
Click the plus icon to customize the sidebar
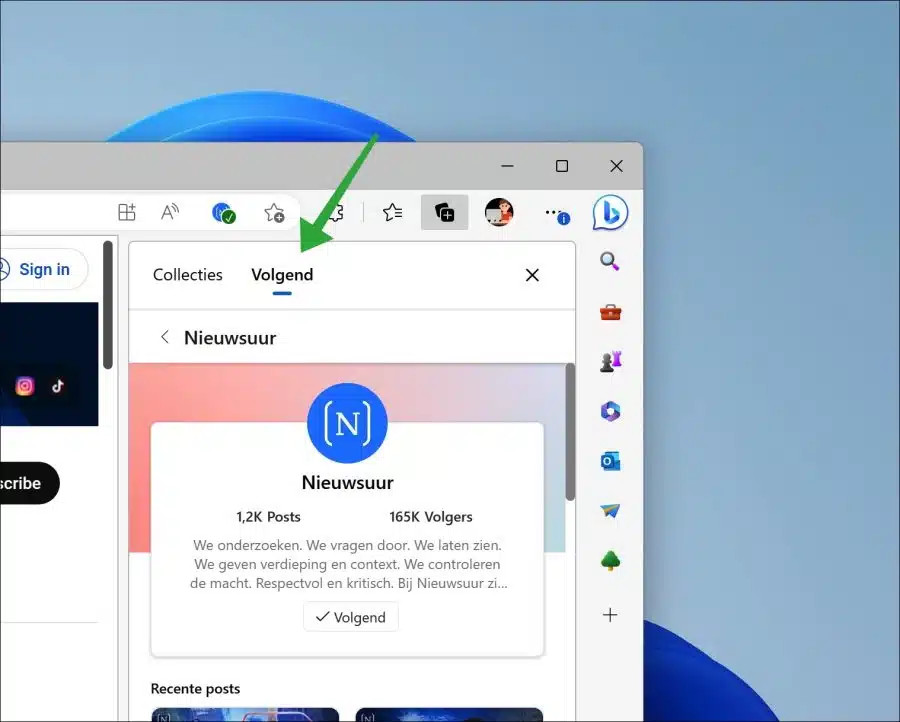[610, 615]
